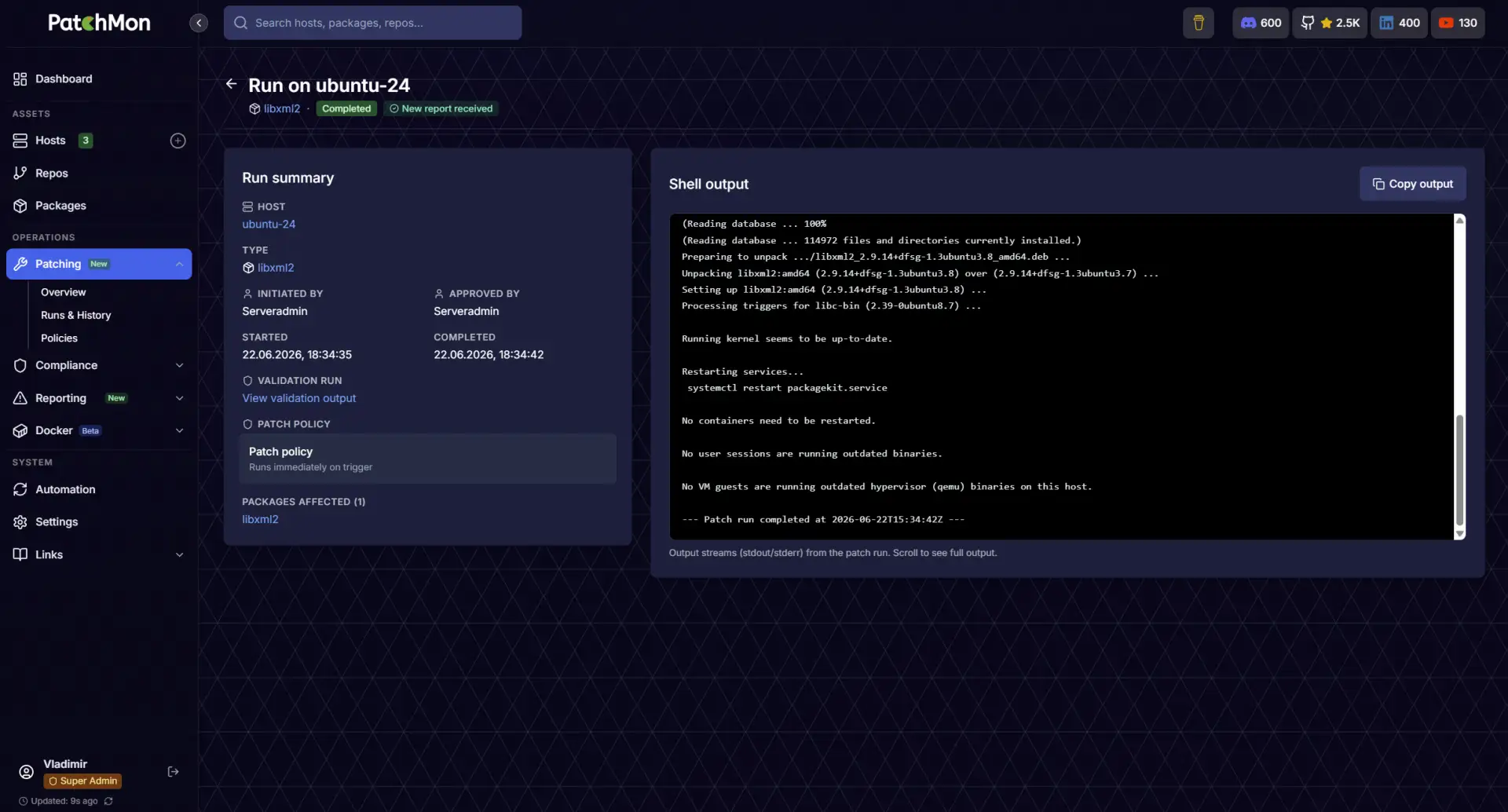Click the Docker cube icon
This screenshot has width=1508, height=812.
coord(20,431)
